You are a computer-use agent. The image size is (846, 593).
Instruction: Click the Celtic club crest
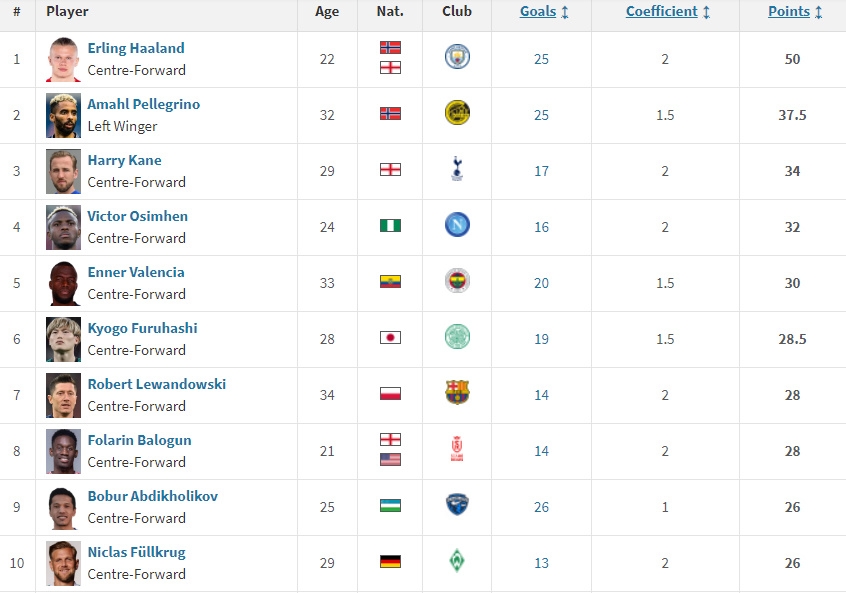point(457,337)
